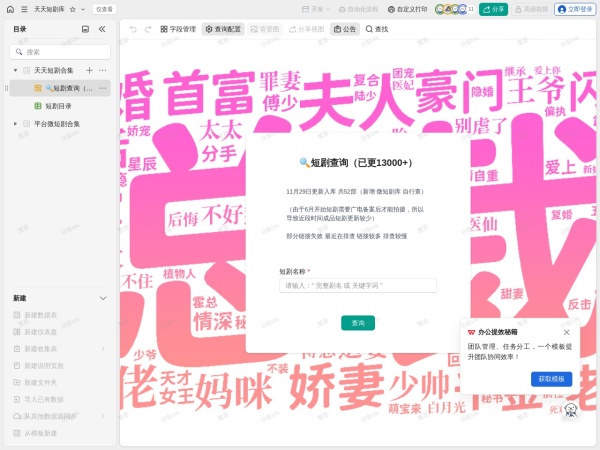This screenshot has width=600, height=450.
Task: Click the 获取模板 button
Action: tap(551, 379)
